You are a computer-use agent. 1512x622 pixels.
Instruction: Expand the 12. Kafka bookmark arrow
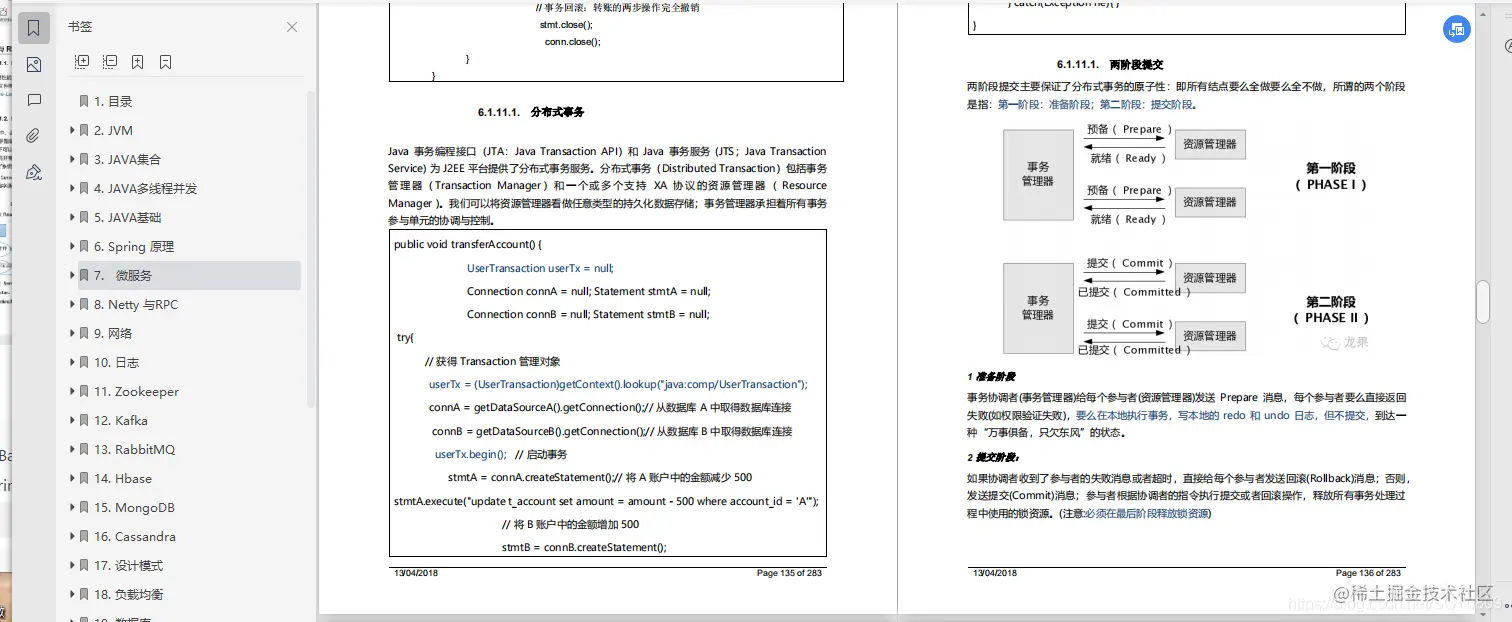[72, 421]
